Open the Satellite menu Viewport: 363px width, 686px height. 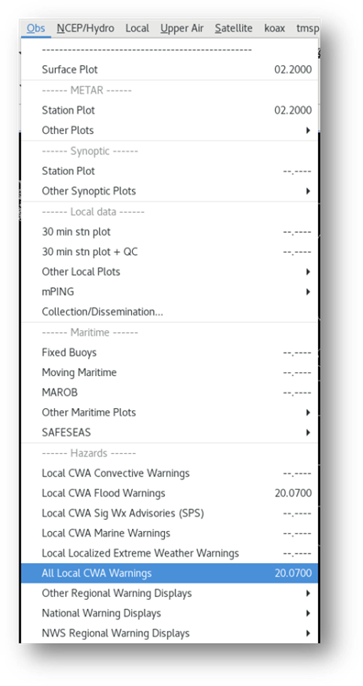click(x=234, y=28)
